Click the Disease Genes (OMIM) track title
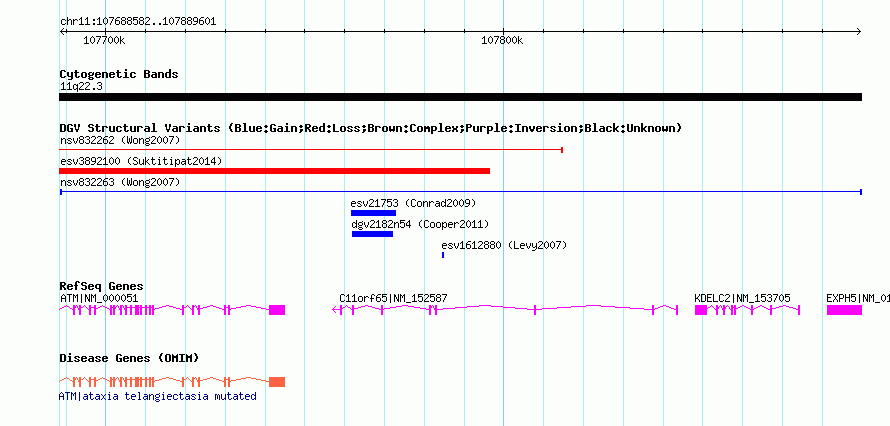The height and width of the screenshot is (426, 890). point(129,358)
